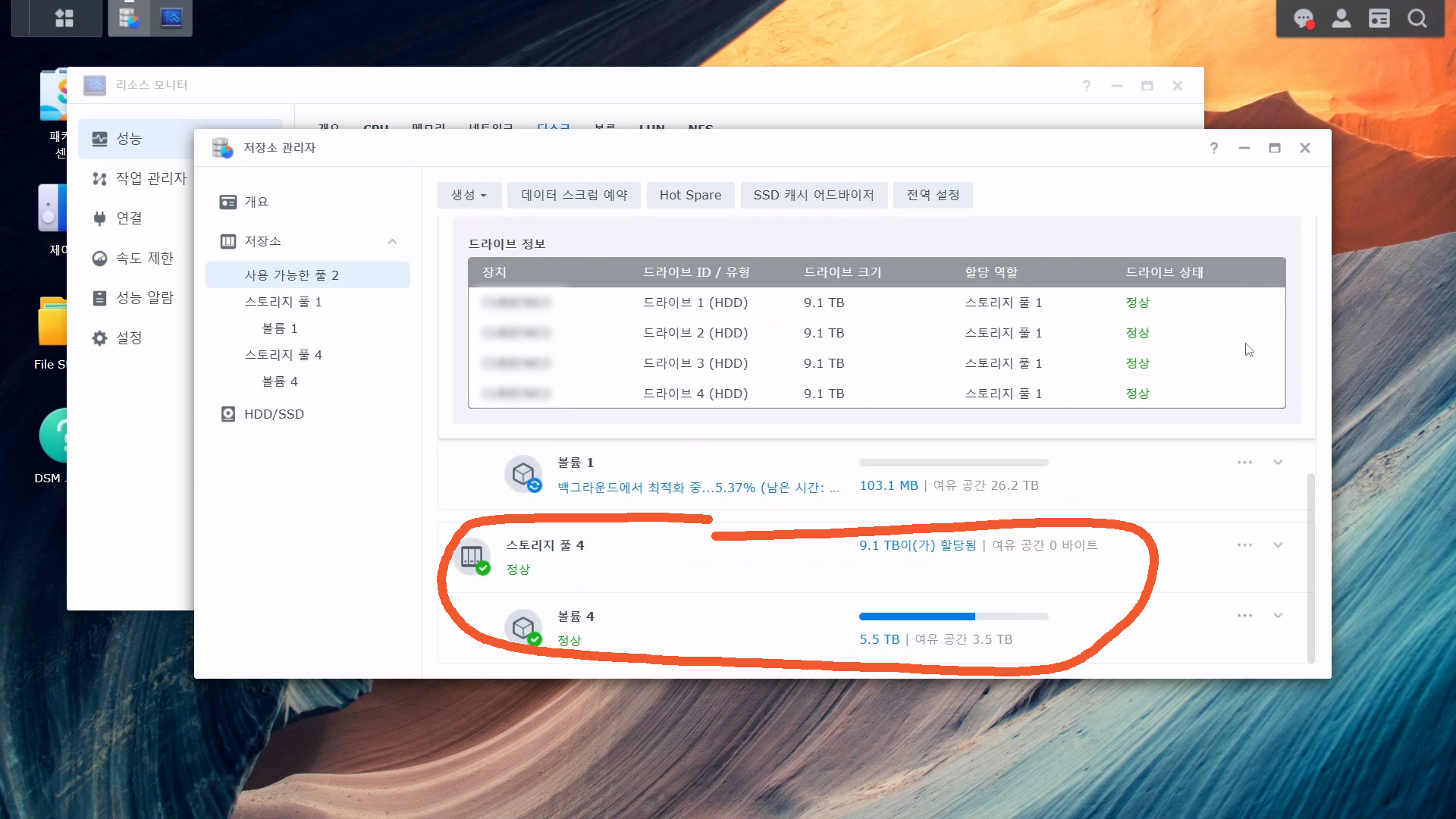Open the notifications chat bubble icon
1456x819 pixels.
point(1303,18)
